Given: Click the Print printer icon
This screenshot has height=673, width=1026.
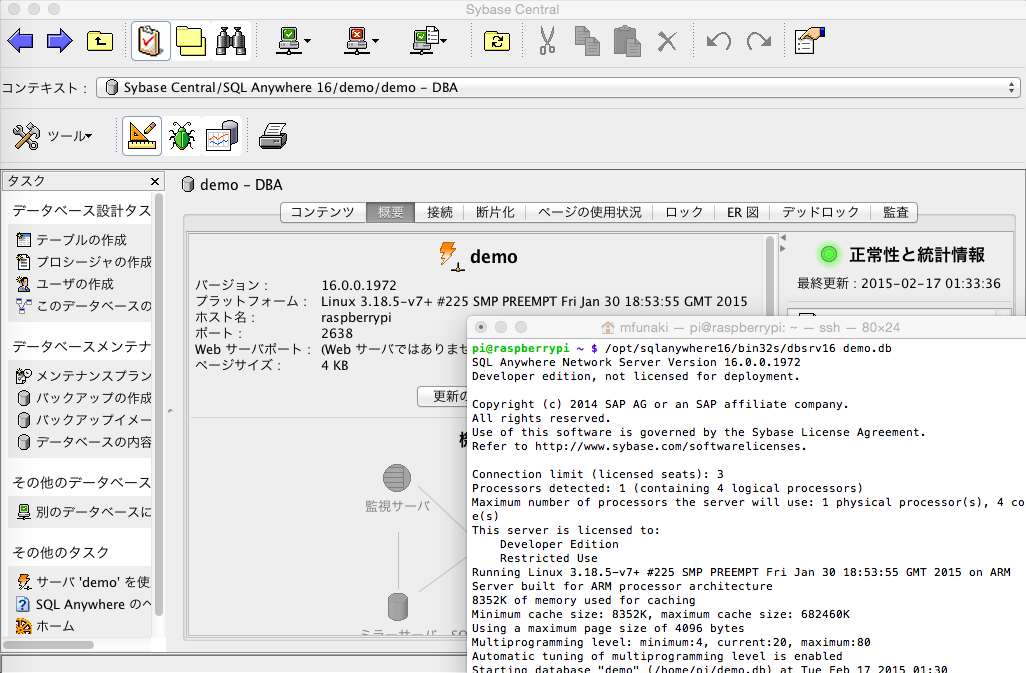Looking at the screenshot, I should [273, 136].
